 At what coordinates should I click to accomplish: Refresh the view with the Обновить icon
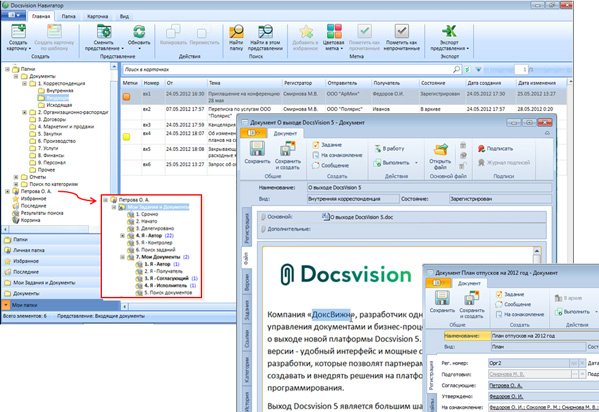139,31
